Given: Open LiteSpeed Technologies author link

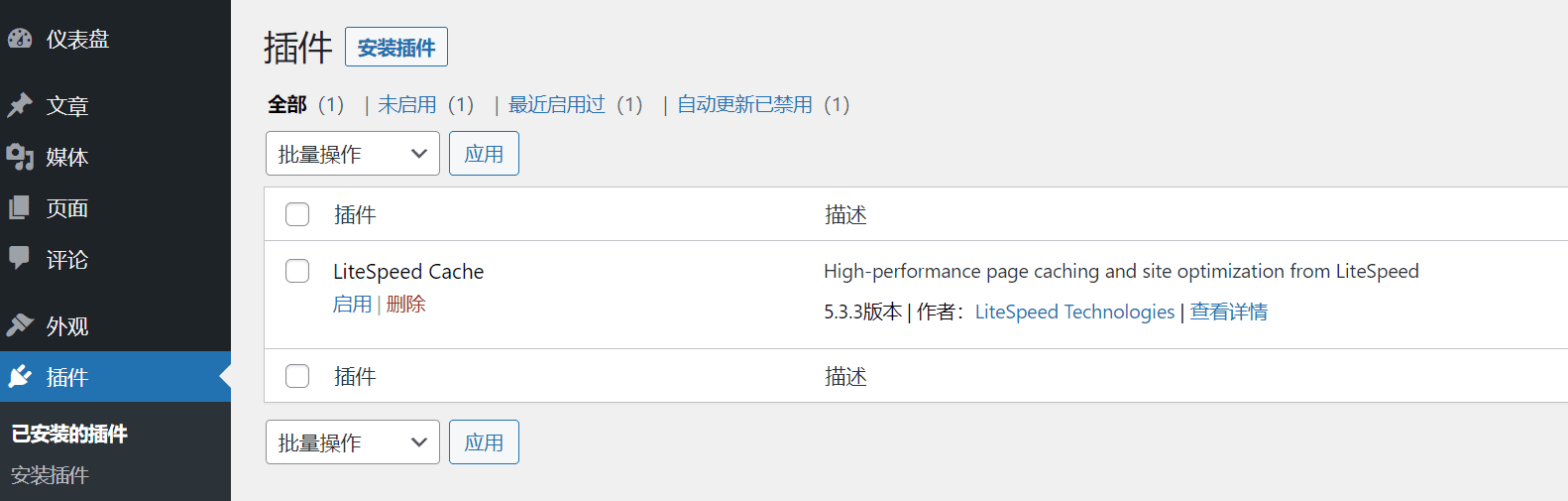Looking at the screenshot, I should (x=1074, y=312).
